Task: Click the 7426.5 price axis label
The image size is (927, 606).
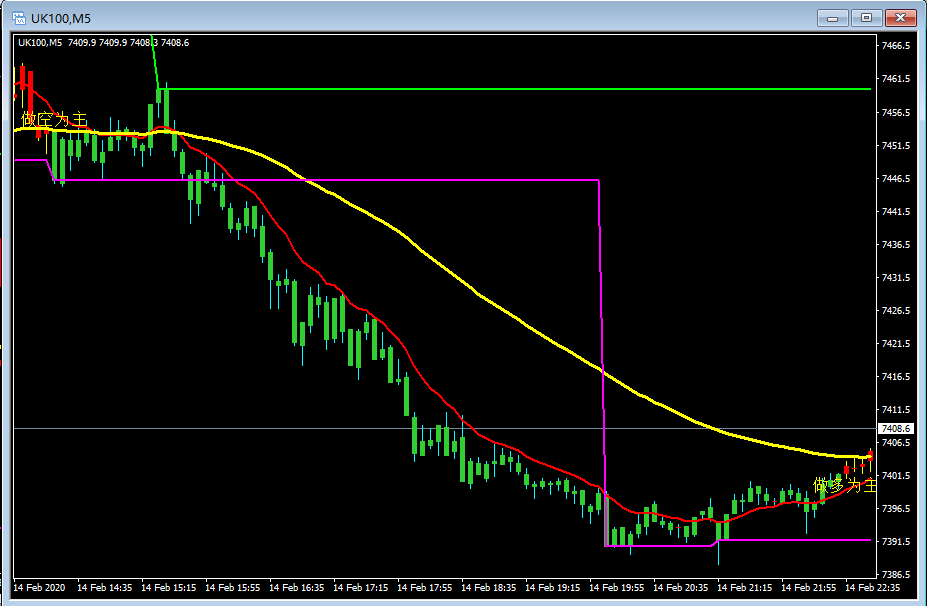Action: tap(894, 311)
